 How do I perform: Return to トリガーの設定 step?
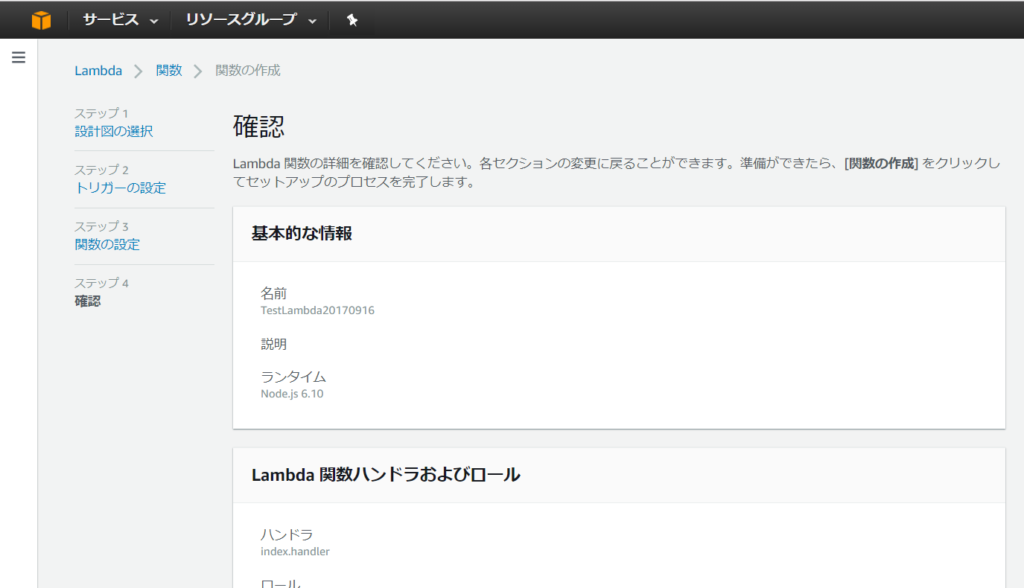tap(120, 188)
